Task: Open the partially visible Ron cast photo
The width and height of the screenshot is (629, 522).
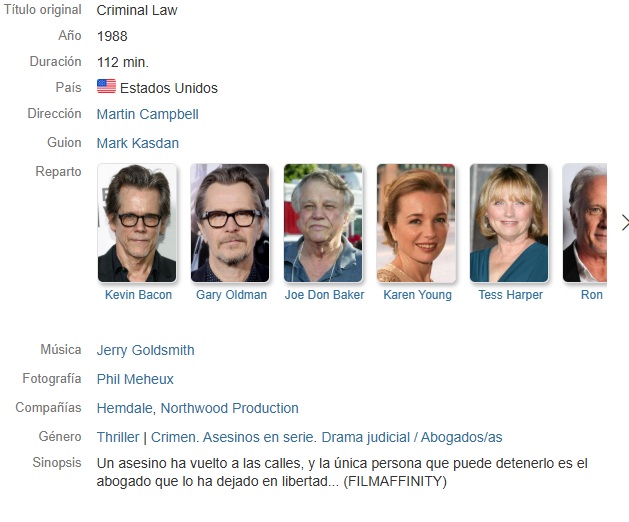Action: tap(585, 223)
